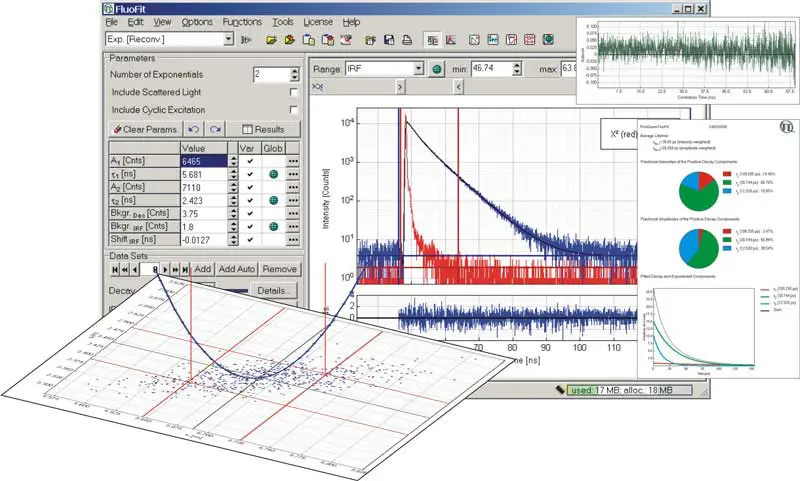Open the View menu
The width and height of the screenshot is (800, 481).
click(162, 22)
